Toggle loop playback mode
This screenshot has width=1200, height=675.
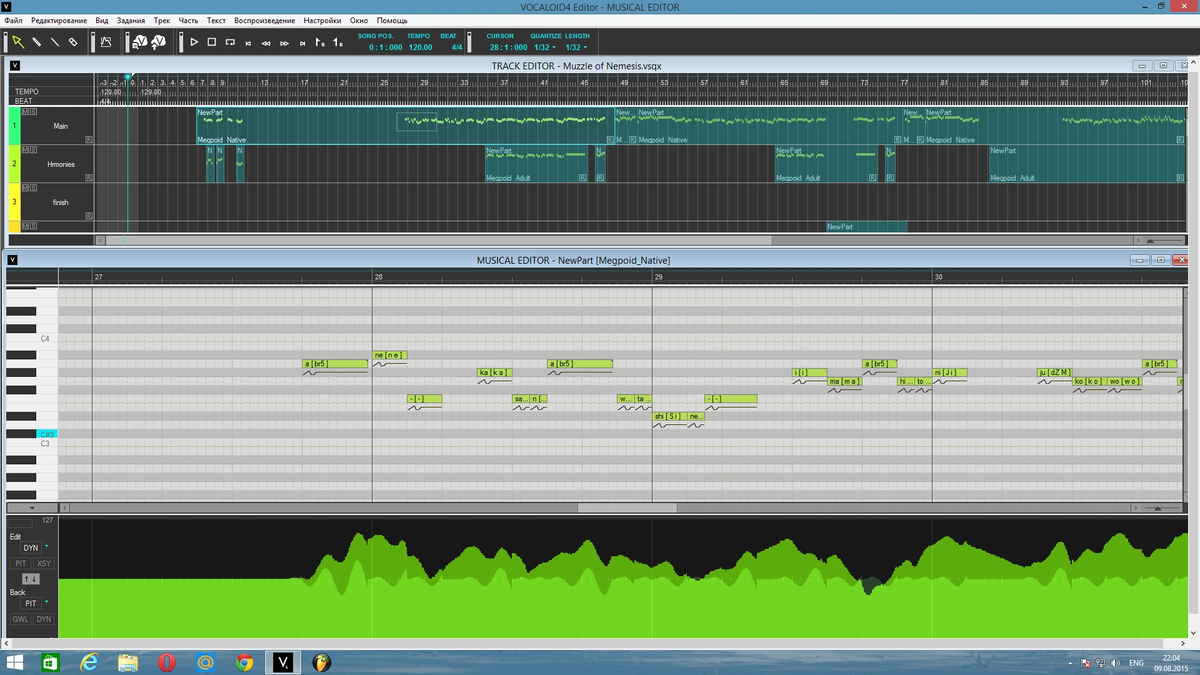(230, 42)
